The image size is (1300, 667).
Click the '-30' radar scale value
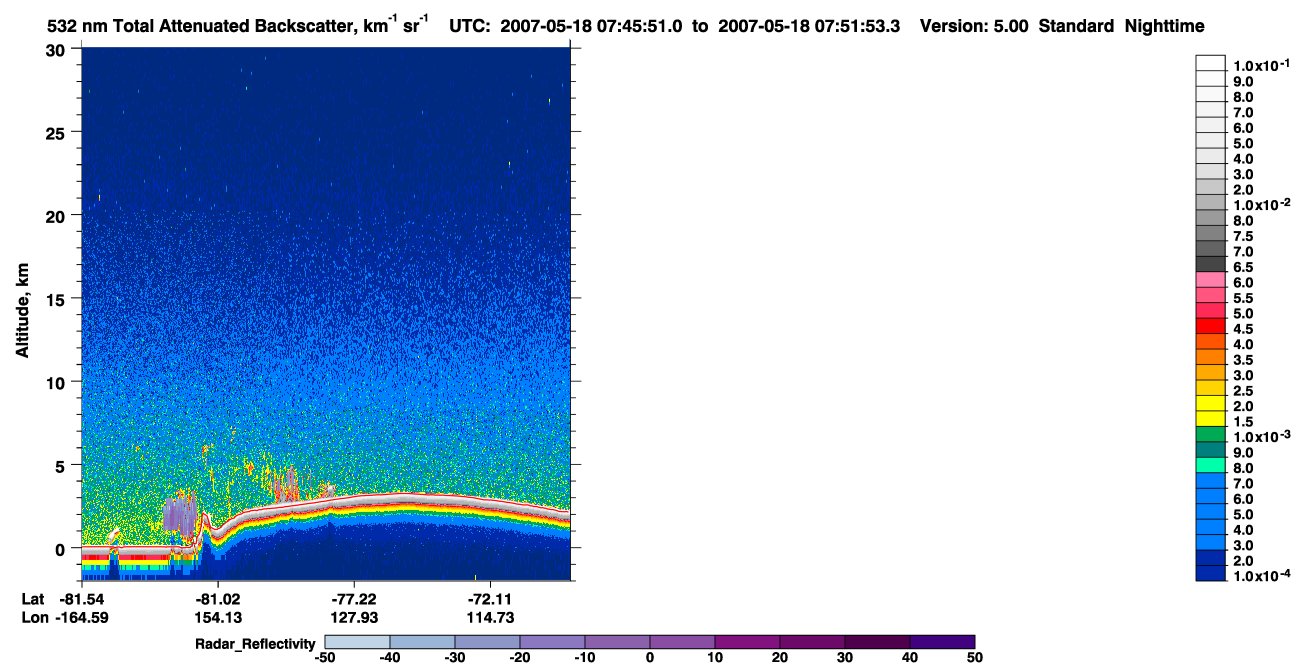(x=455, y=657)
